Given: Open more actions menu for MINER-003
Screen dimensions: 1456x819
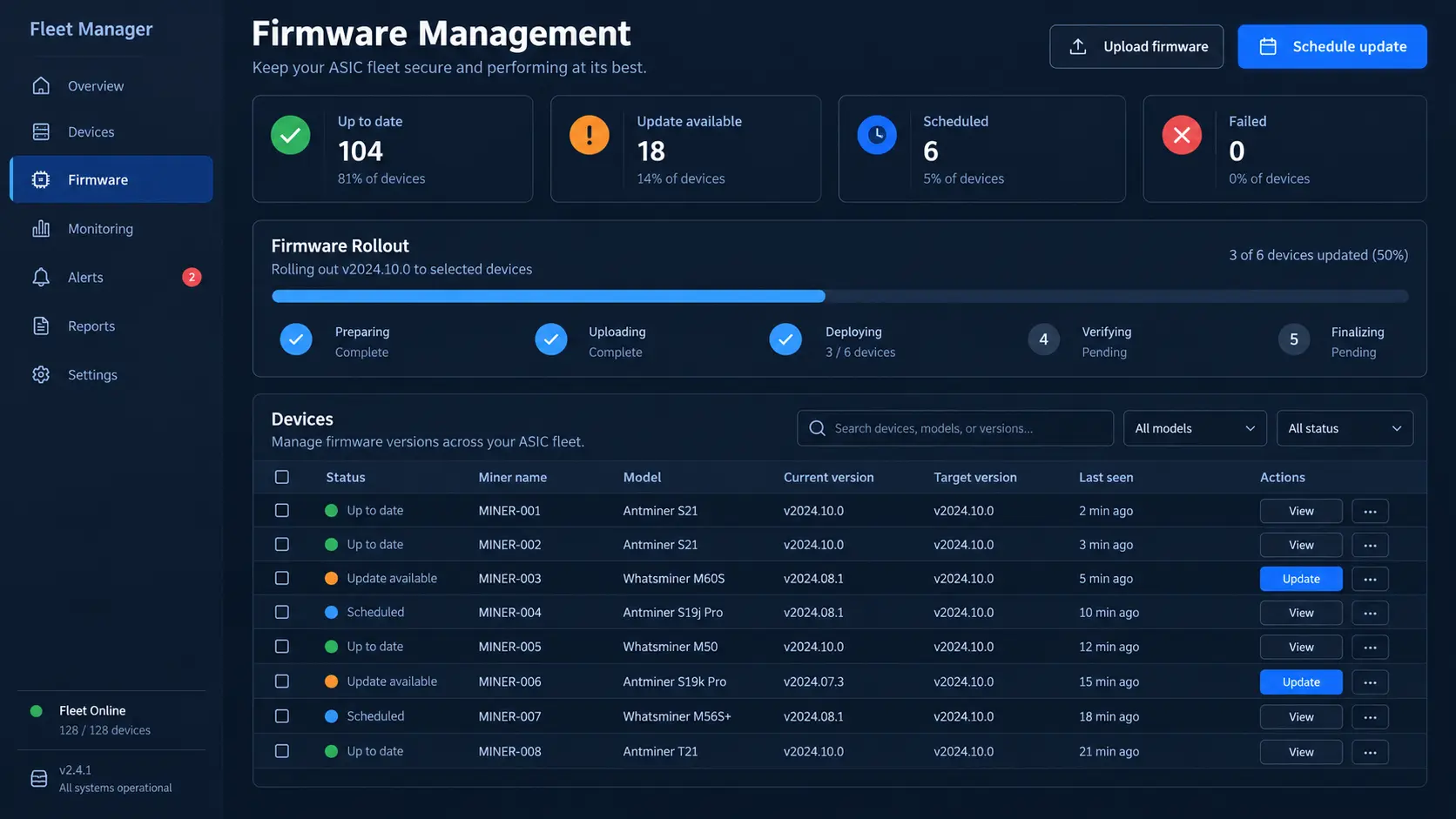Looking at the screenshot, I should [1370, 579].
